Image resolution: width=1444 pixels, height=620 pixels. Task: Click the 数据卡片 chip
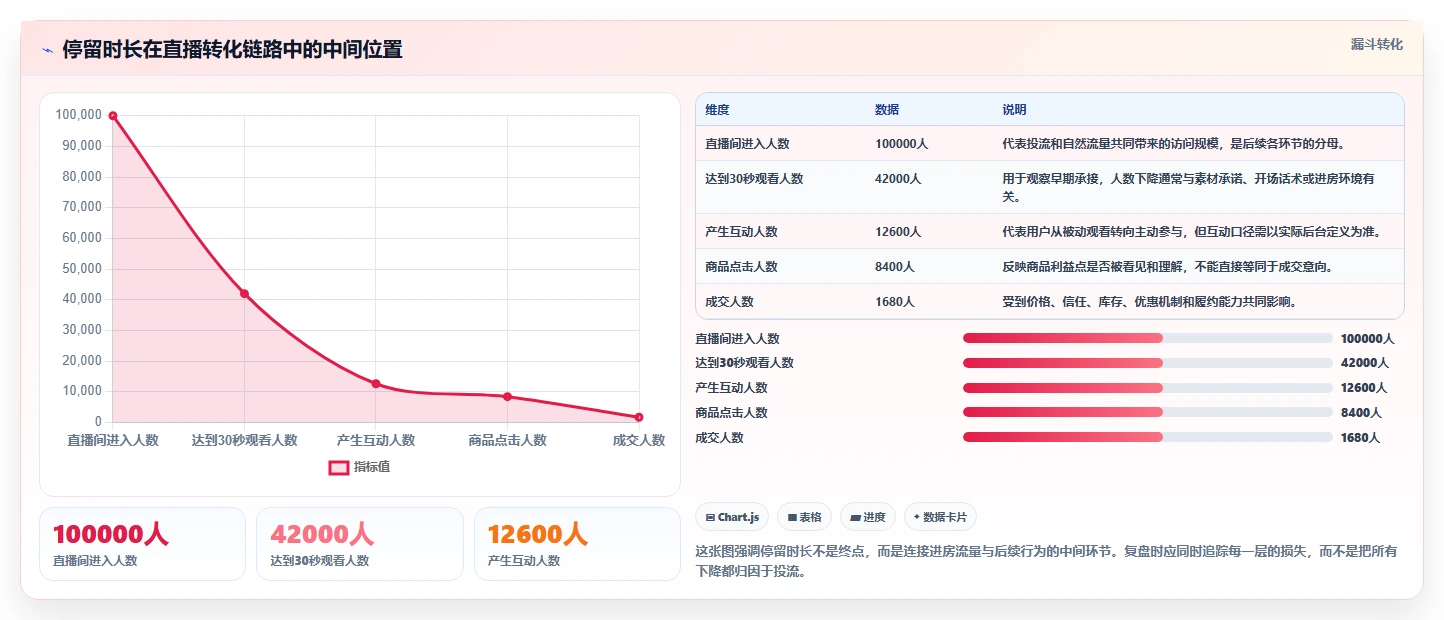pos(940,517)
